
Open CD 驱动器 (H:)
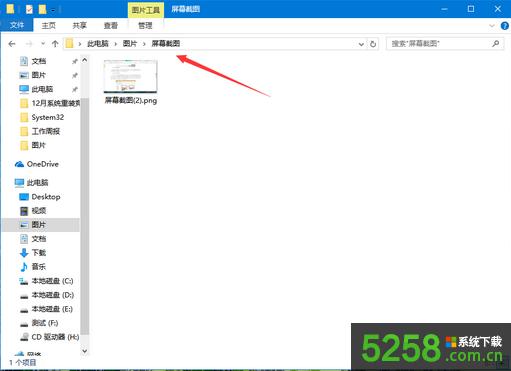(x=55, y=337)
